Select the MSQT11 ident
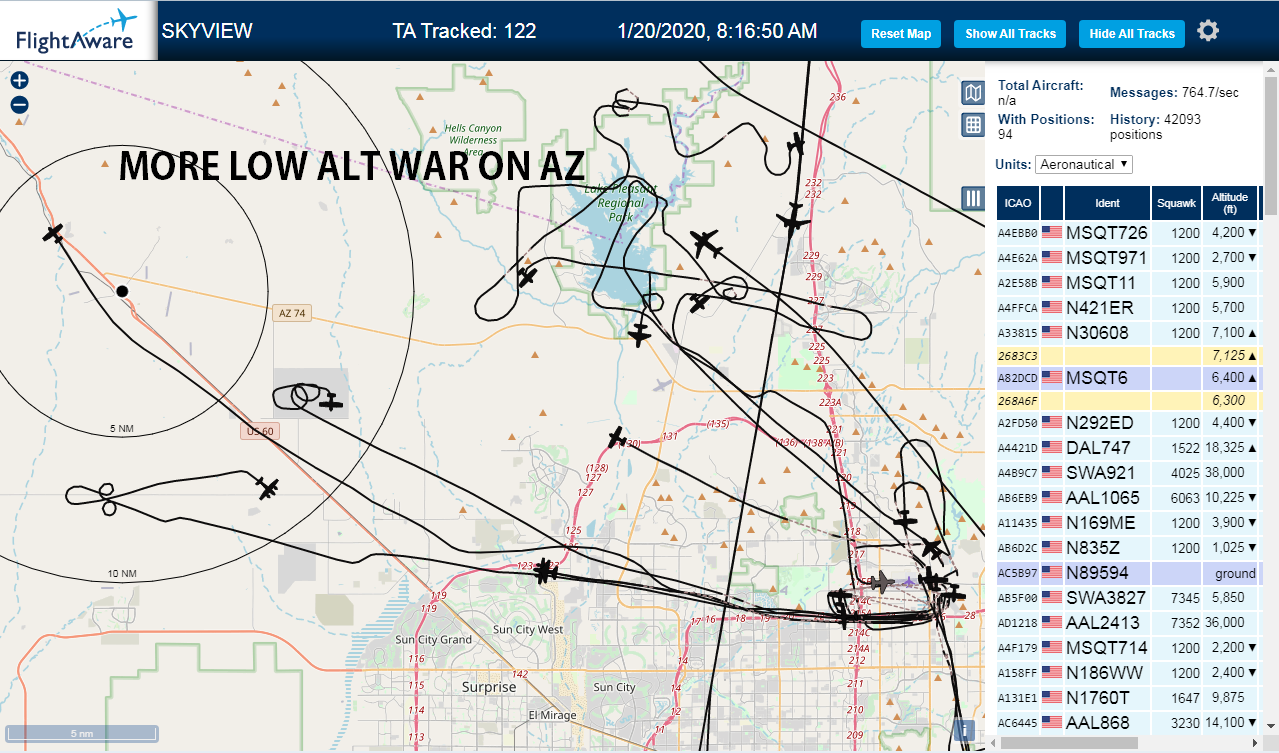Image resolution: width=1279 pixels, height=753 pixels. click(x=1101, y=283)
